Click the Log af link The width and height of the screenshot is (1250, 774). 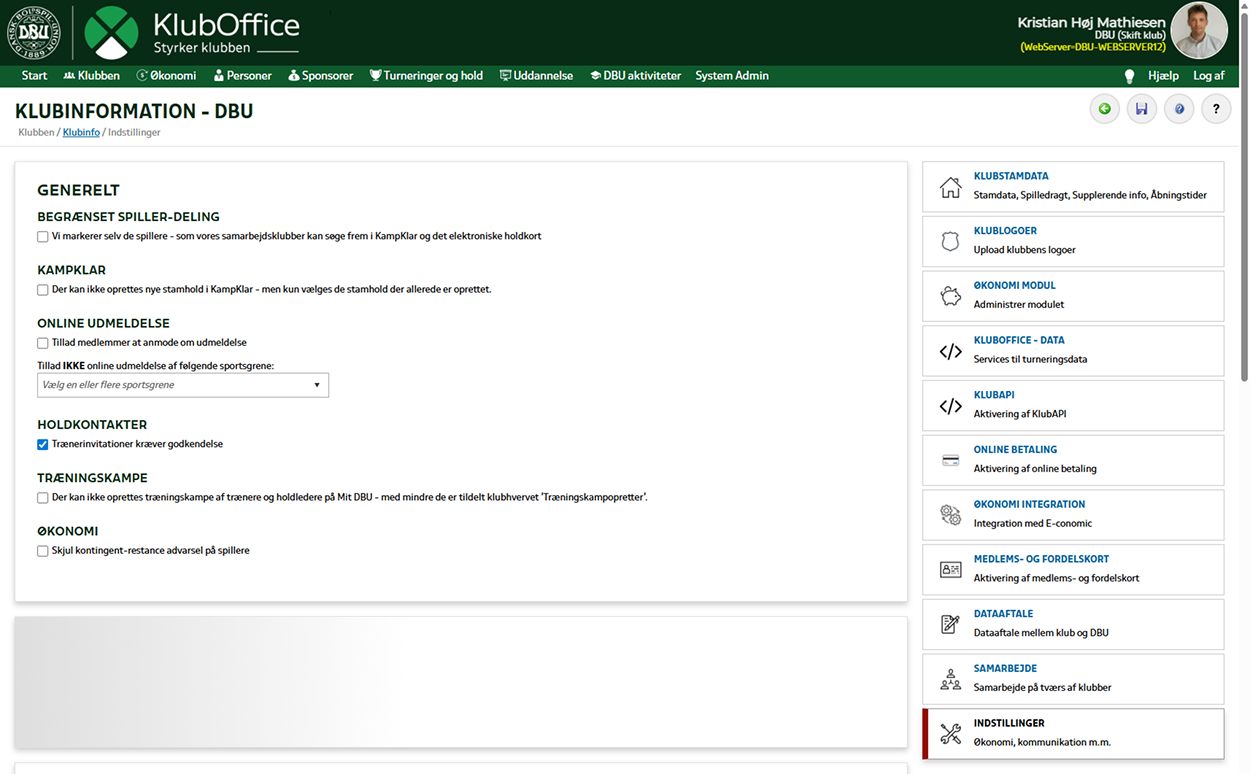coord(1208,76)
